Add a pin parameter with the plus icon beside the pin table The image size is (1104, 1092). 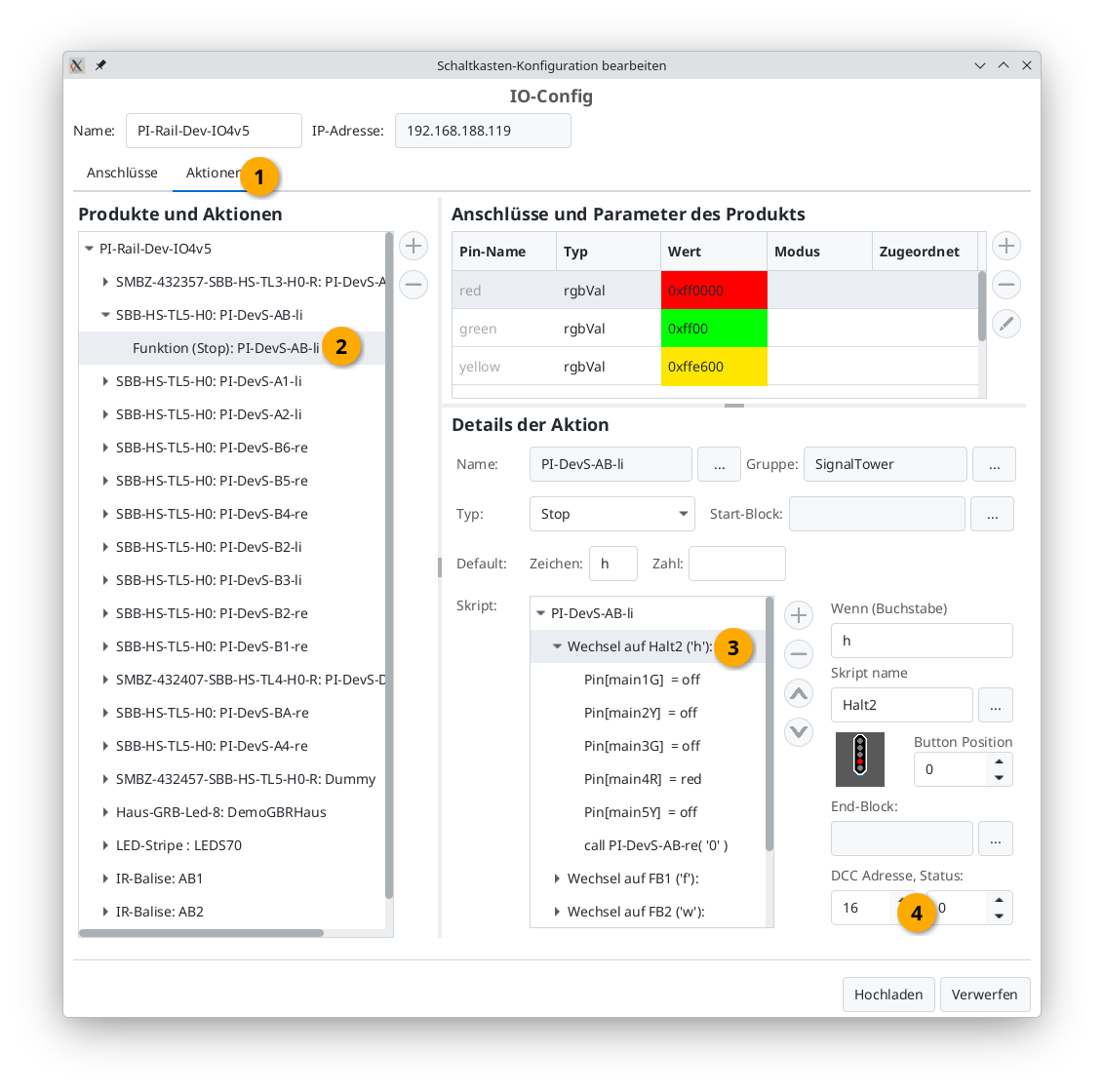1006,246
